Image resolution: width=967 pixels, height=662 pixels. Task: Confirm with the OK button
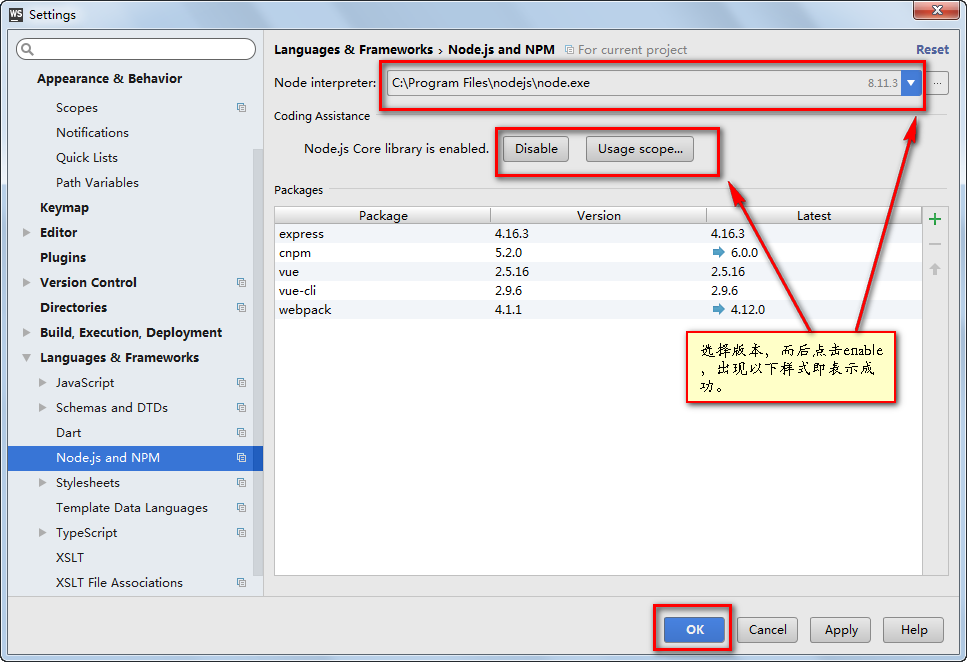tap(694, 629)
